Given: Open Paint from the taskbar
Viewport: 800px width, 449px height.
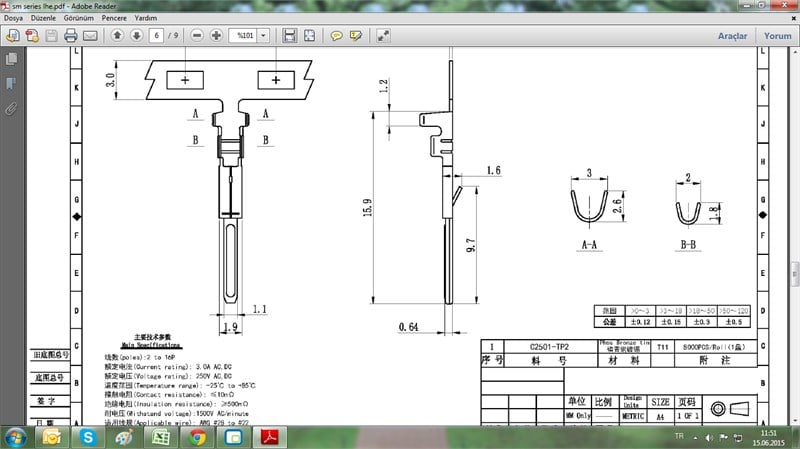Looking at the screenshot, I should 124,438.
